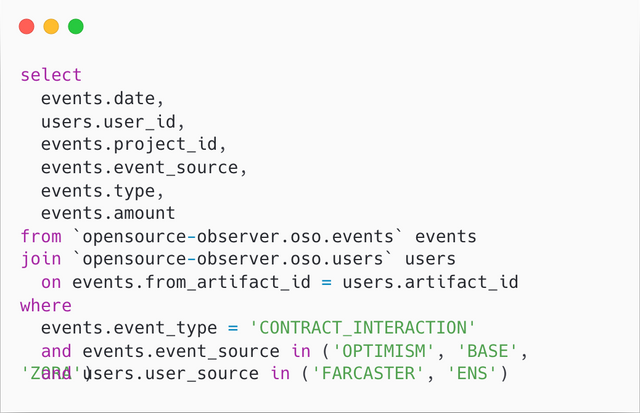Click the opensource-observer.oso.users table name
This screenshot has height=413, width=640.
tap(233, 259)
